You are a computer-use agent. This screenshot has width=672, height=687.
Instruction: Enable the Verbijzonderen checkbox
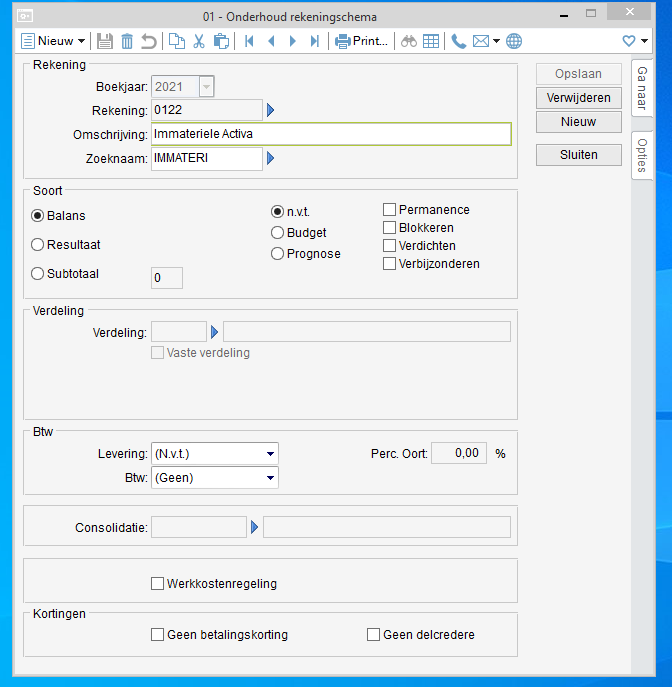click(x=389, y=264)
